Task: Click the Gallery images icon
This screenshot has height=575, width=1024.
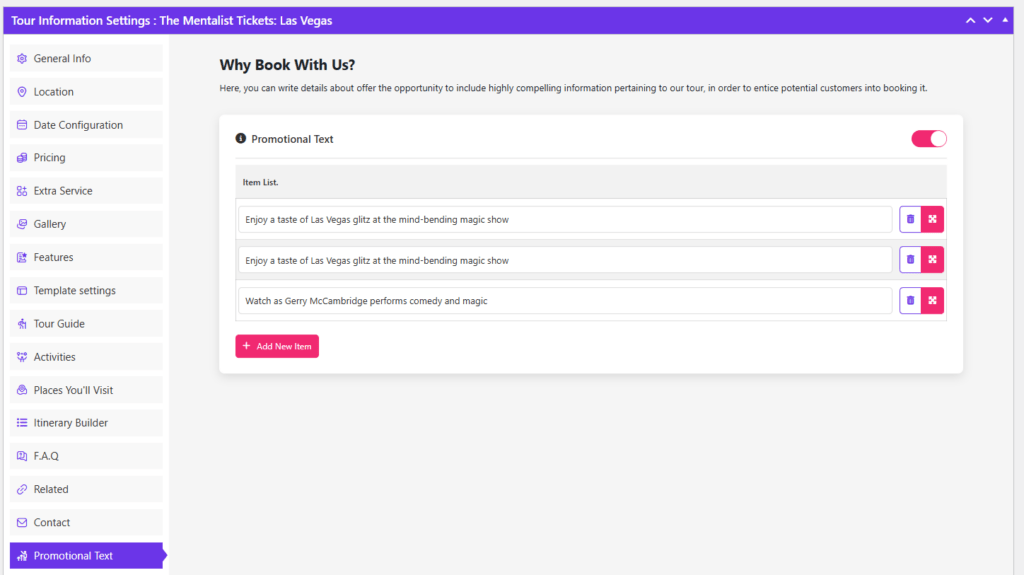Action: pos(22,224)
